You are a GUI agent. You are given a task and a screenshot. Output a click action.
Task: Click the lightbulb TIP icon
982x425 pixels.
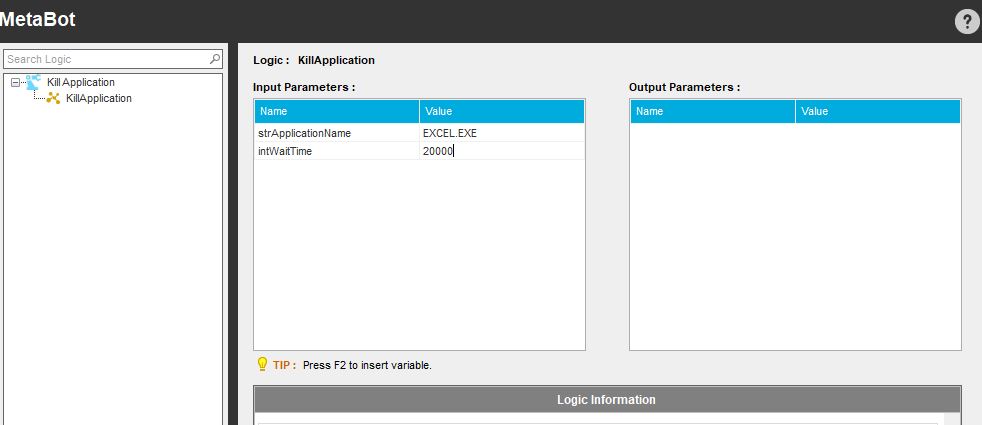262,365
